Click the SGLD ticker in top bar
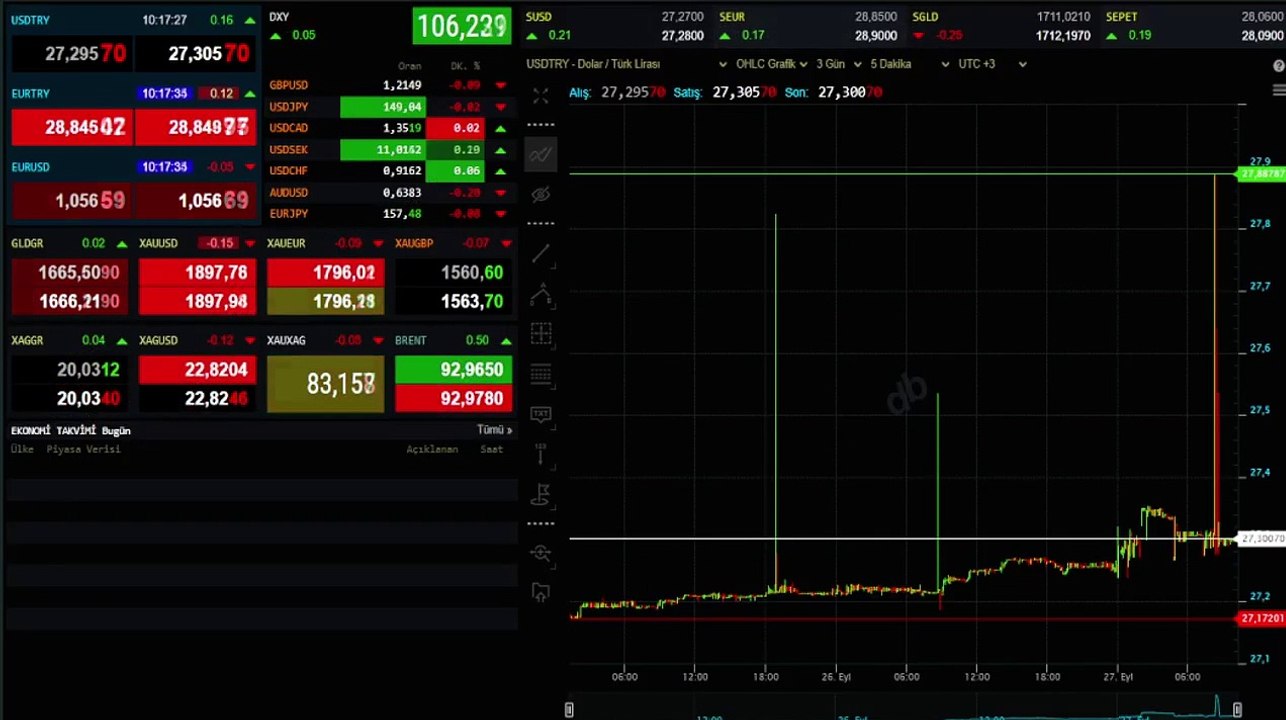Image resolution: width=1286 pixels, height=720 pixels. tap(1001, 26)
